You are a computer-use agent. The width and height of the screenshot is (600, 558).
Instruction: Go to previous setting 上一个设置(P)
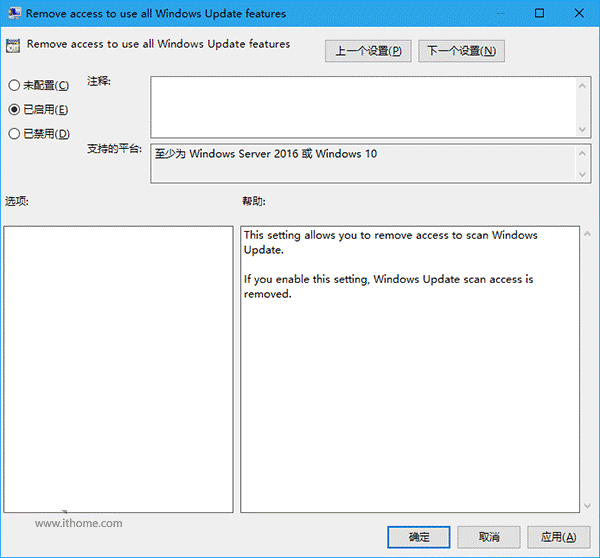(368, 51)
